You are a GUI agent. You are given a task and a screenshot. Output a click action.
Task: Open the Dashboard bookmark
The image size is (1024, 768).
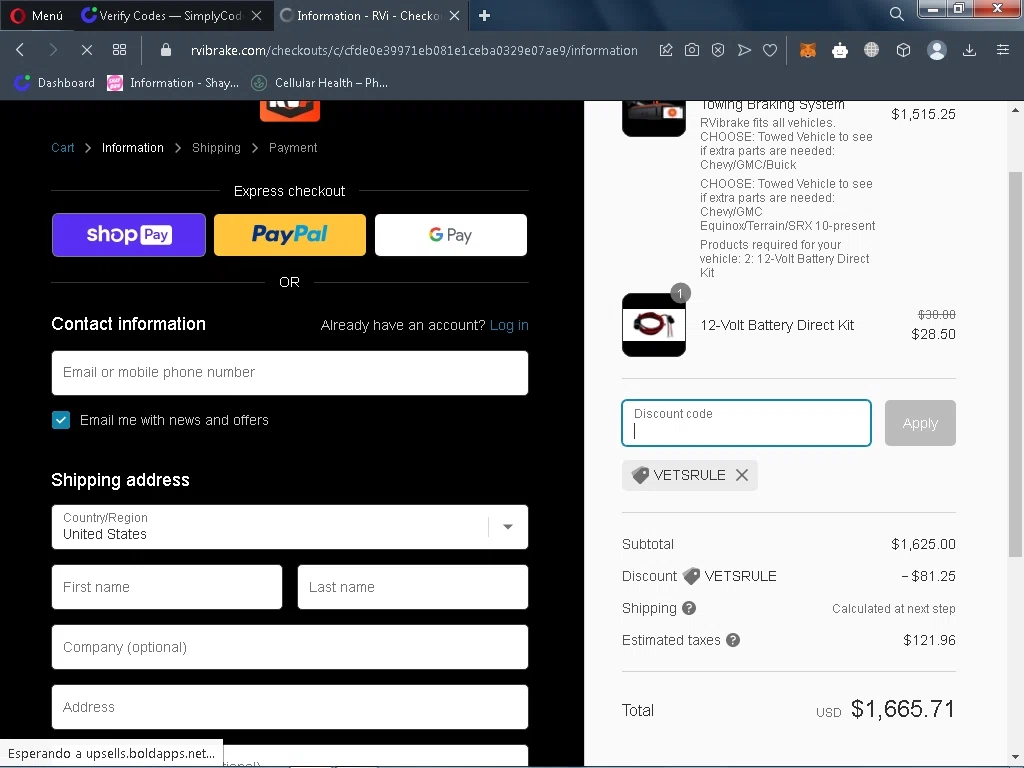pyautogui.click(x=55, y=83)
